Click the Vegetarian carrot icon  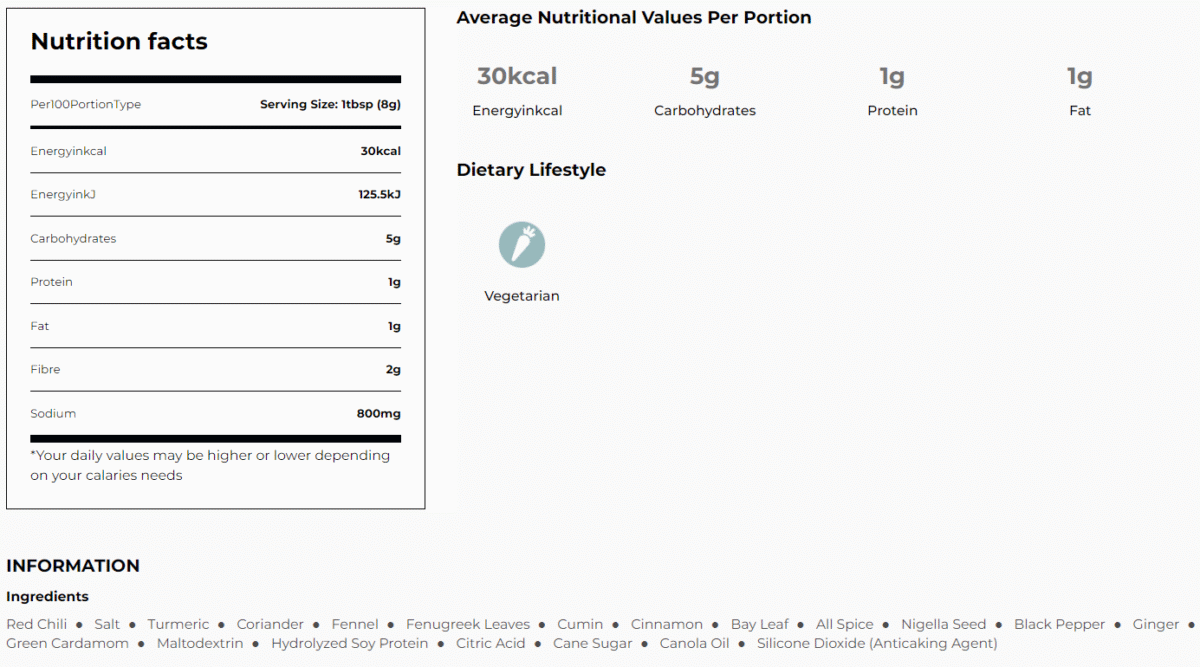522,245
